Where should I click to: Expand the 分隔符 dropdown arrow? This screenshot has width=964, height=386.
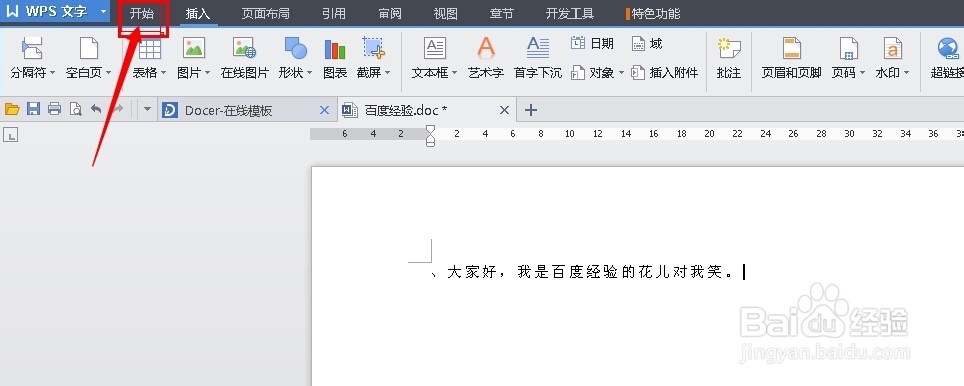tap(52, 73)
